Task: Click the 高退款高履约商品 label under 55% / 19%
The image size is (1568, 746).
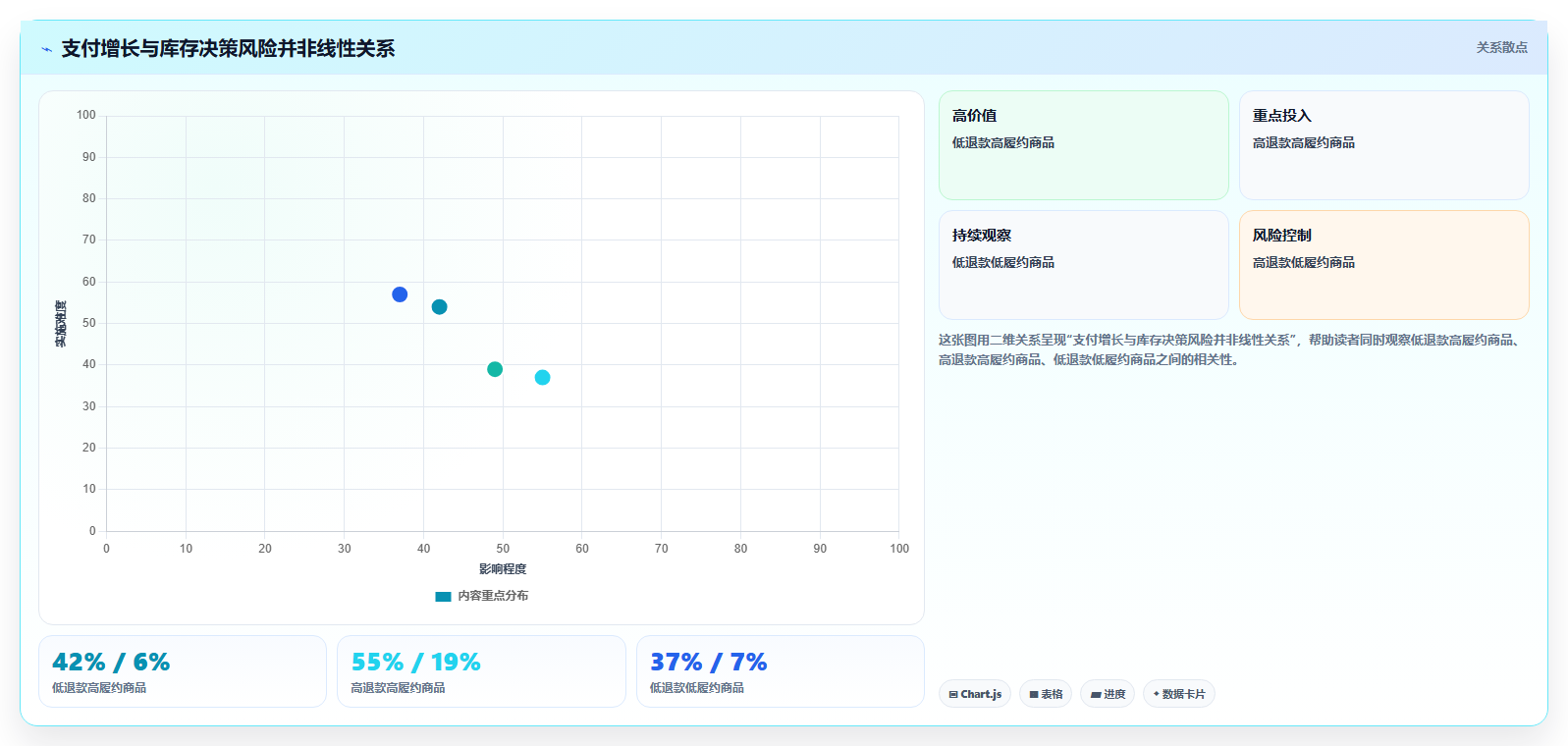Action: click(399, 688)
